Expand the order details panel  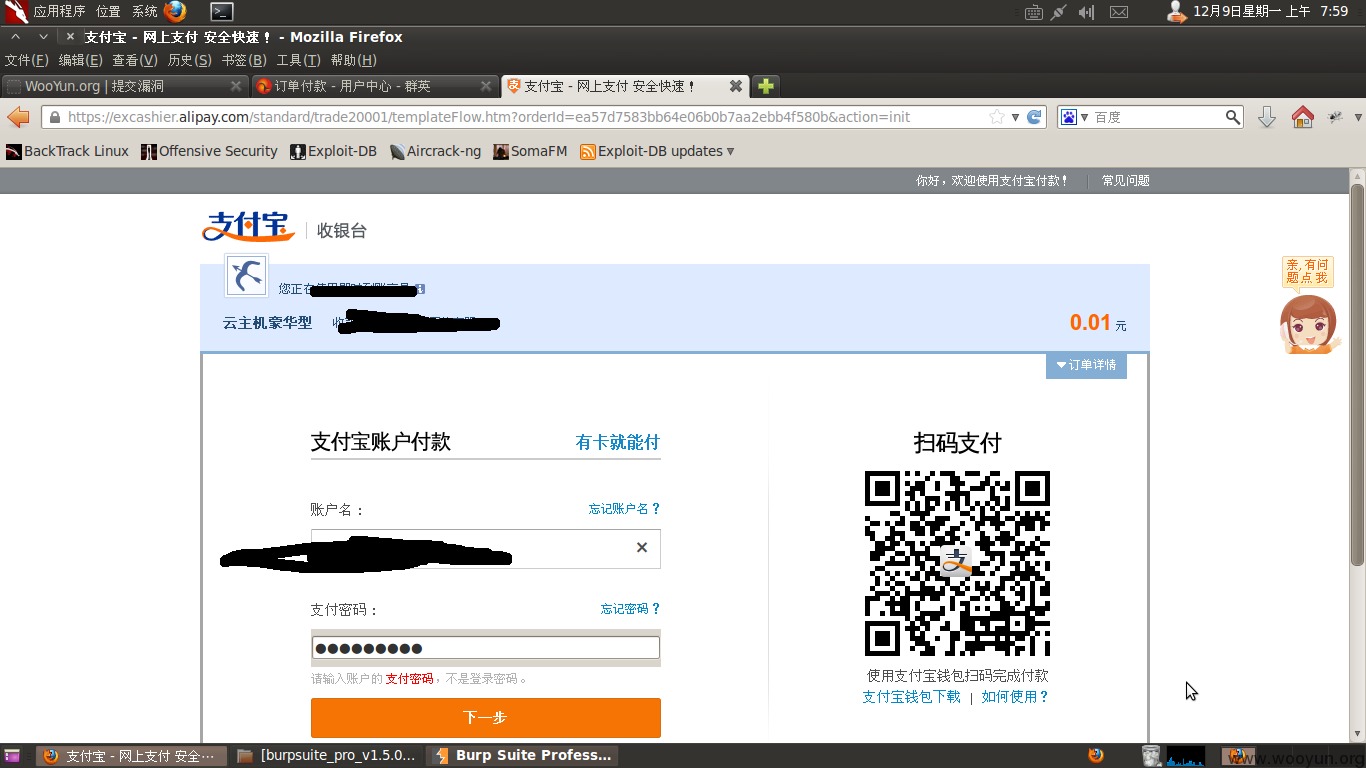click(1086, 365)
